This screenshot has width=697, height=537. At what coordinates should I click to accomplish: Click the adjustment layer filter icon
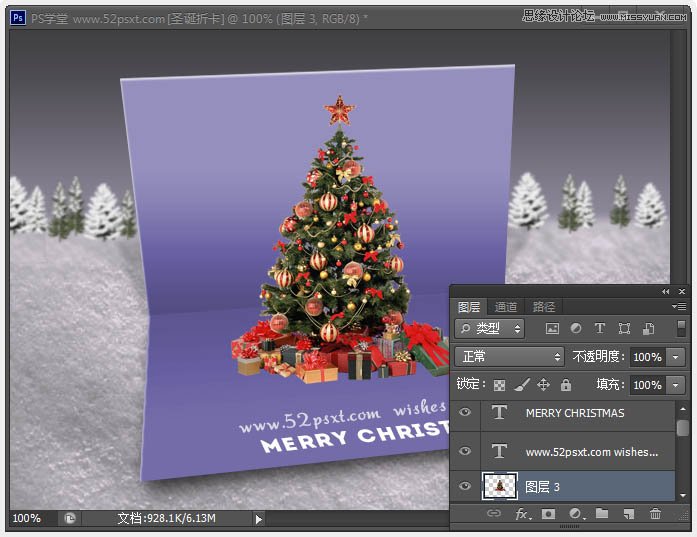point(576,328)
